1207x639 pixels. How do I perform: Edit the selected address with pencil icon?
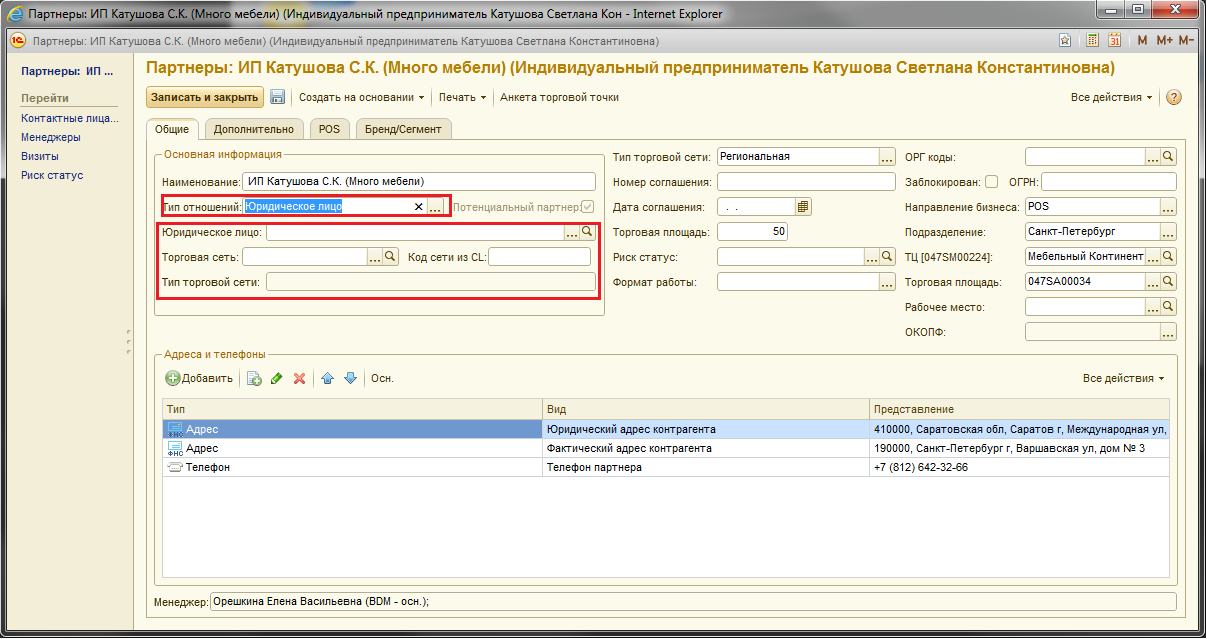[276, 379]
